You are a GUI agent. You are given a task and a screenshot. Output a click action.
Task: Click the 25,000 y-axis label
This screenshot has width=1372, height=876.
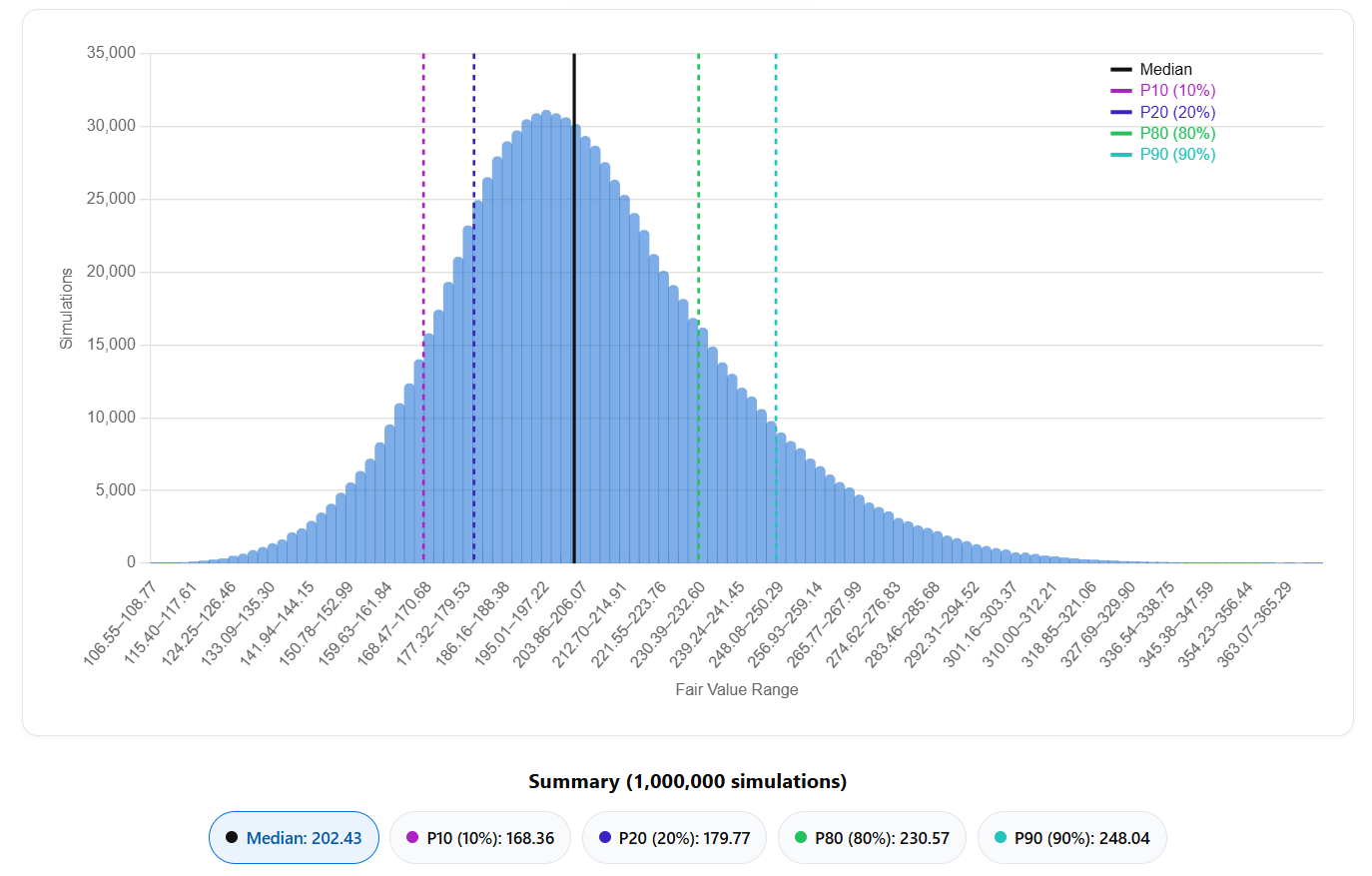click(x=111, y=199)
